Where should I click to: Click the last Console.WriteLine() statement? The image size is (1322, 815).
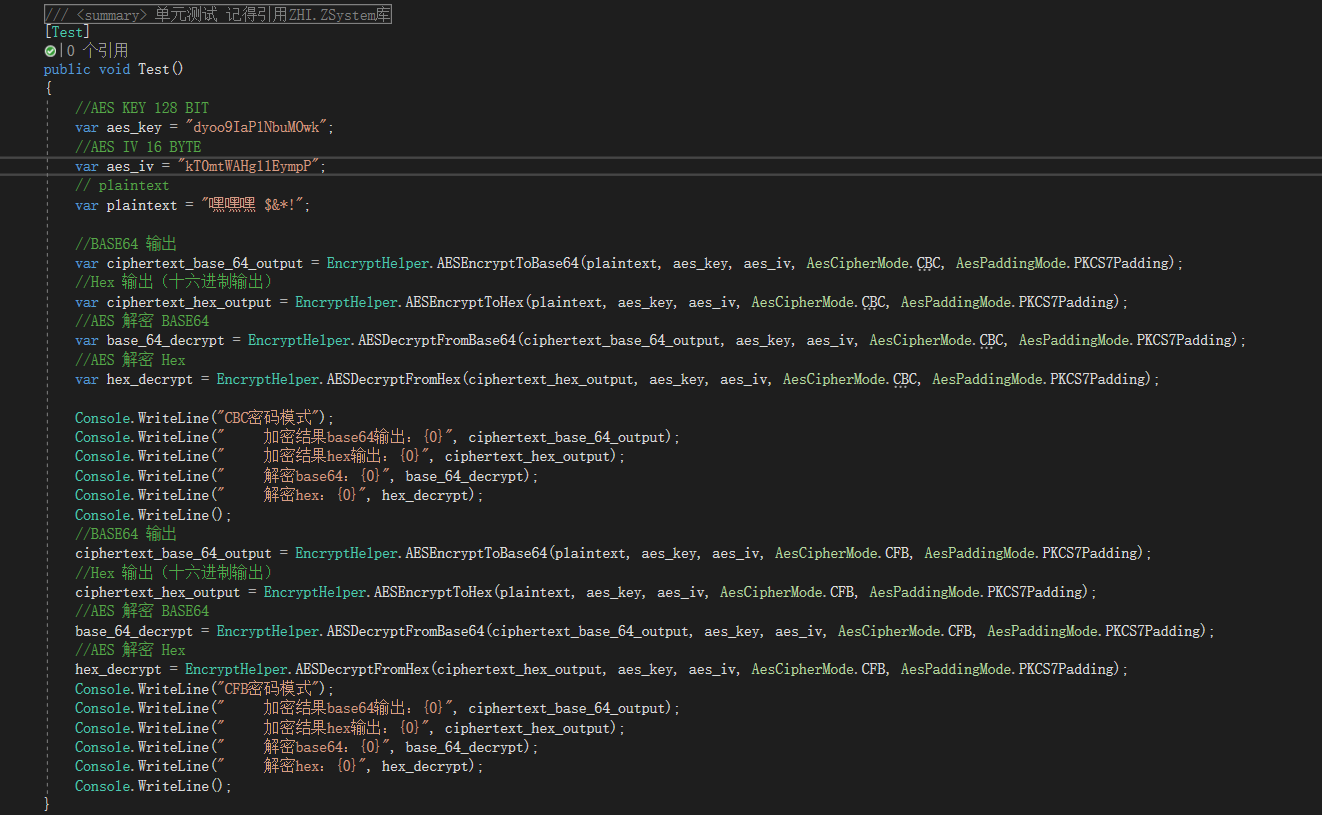pos(153,786)
